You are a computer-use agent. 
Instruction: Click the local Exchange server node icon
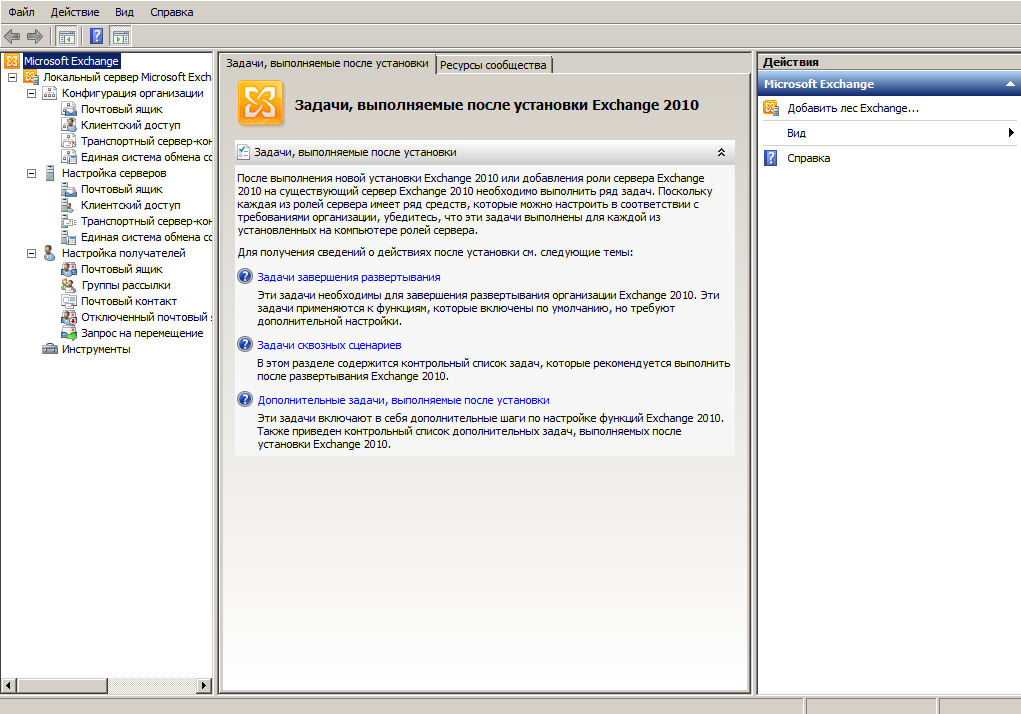click(x=31, y=77)
